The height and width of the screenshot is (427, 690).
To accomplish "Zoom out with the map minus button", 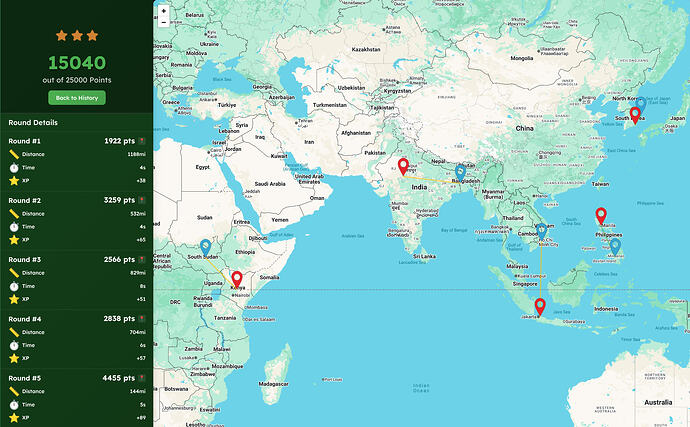I will [164, 22].
